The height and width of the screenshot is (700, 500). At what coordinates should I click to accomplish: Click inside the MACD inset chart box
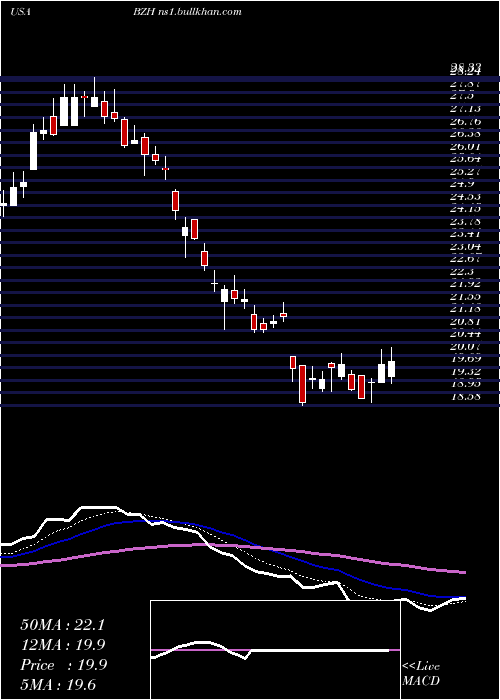click(x=275, y=650)
